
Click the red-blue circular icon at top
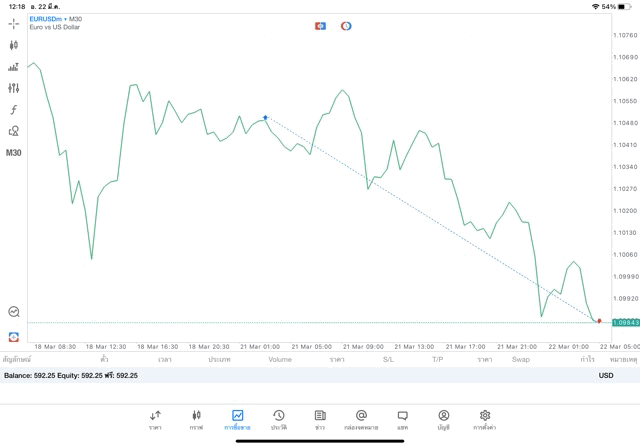coord(346,25)
